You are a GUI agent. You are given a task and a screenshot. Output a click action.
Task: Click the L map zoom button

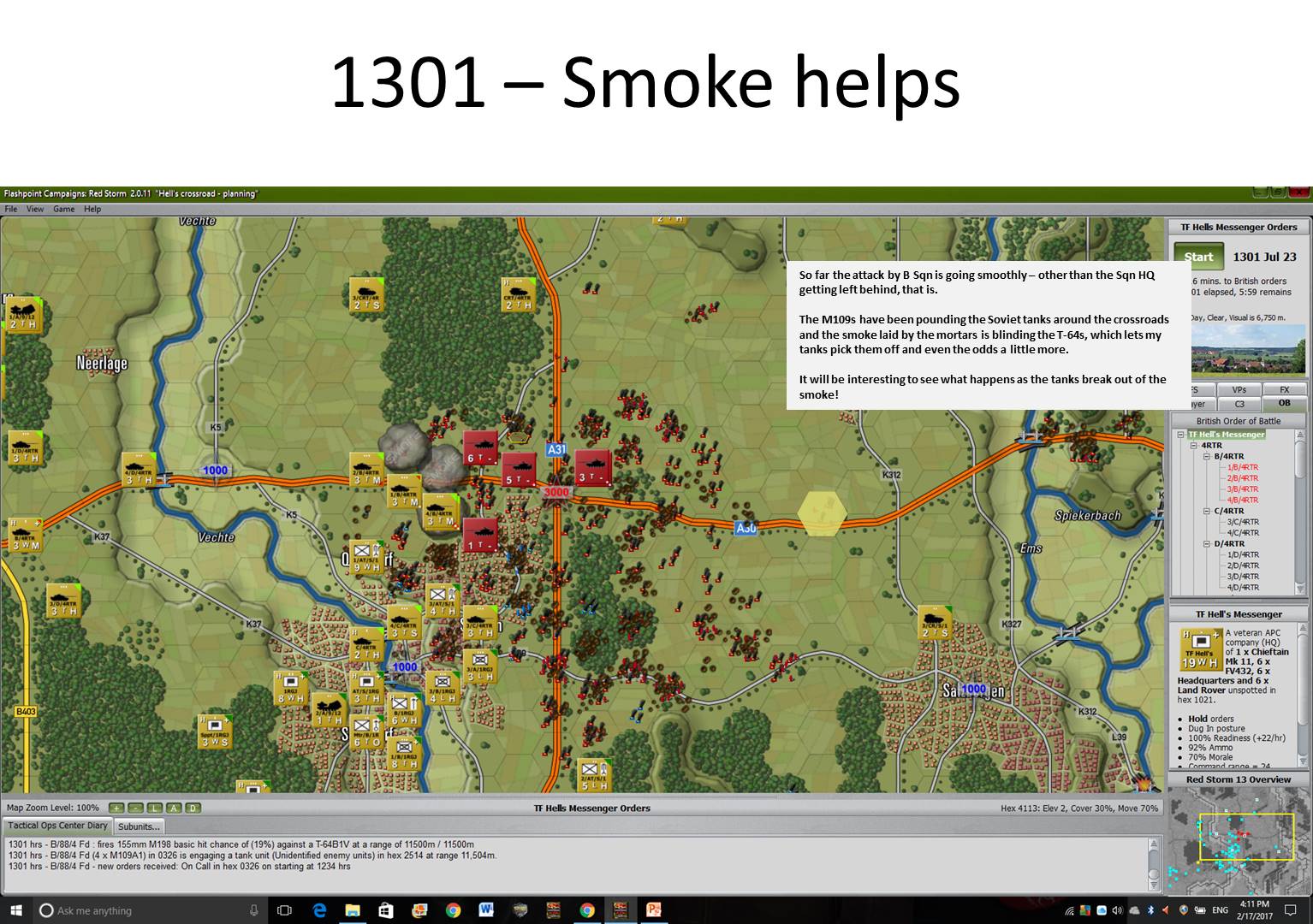pyautogui.click(x=155, y=808)
